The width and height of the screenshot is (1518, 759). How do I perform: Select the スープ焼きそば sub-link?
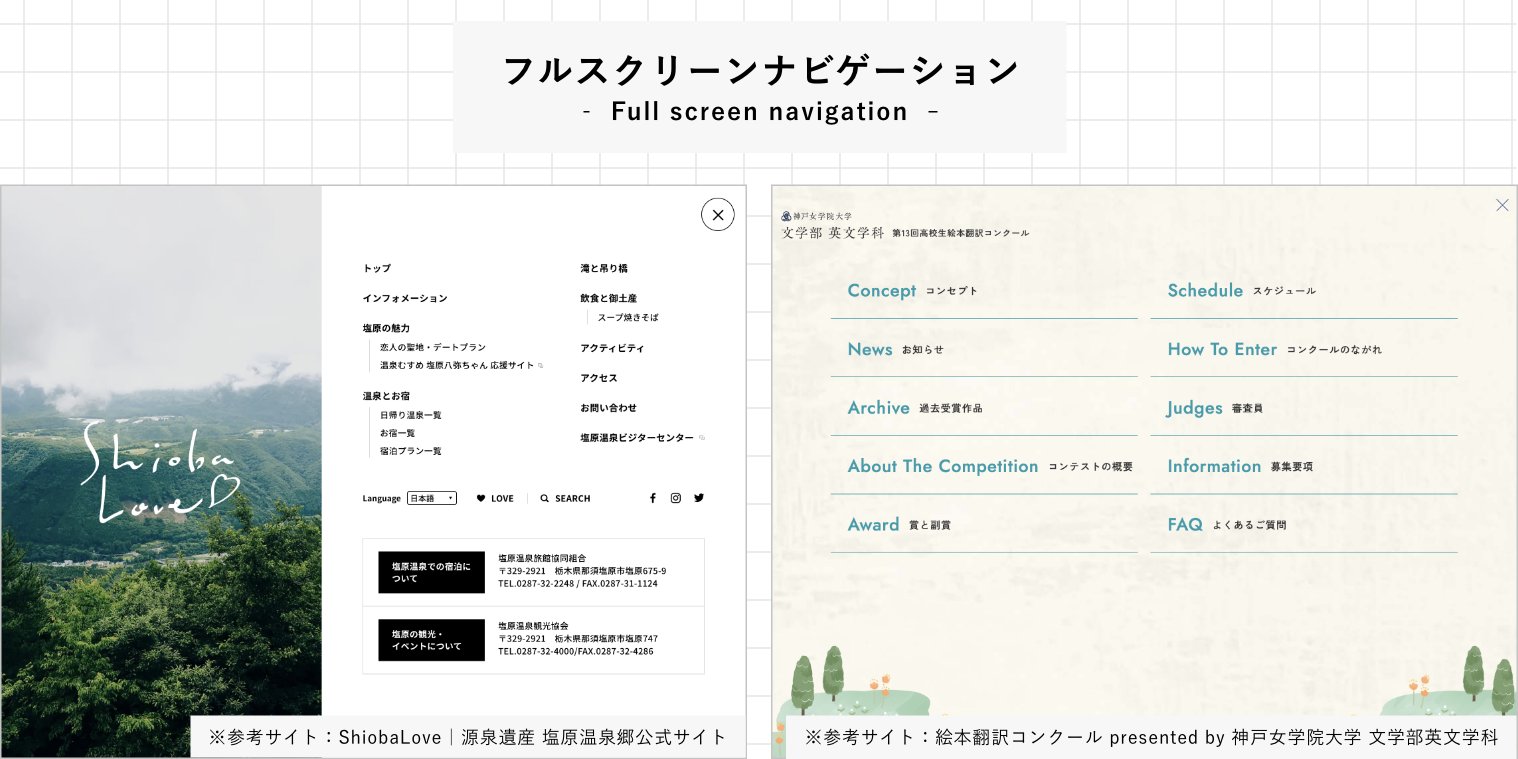click(628, 317)
